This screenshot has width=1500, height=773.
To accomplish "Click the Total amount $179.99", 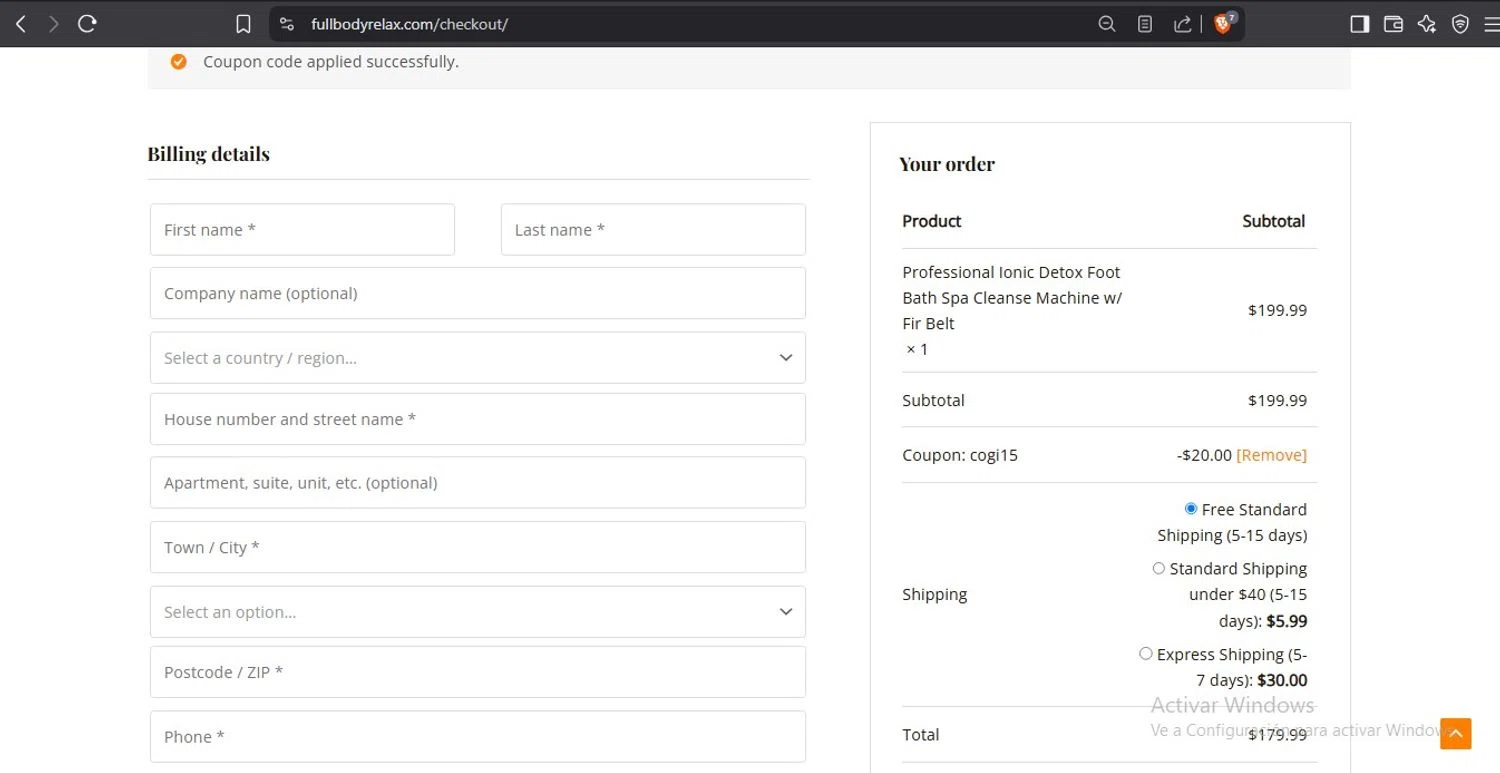I will tap(1277, 735).
